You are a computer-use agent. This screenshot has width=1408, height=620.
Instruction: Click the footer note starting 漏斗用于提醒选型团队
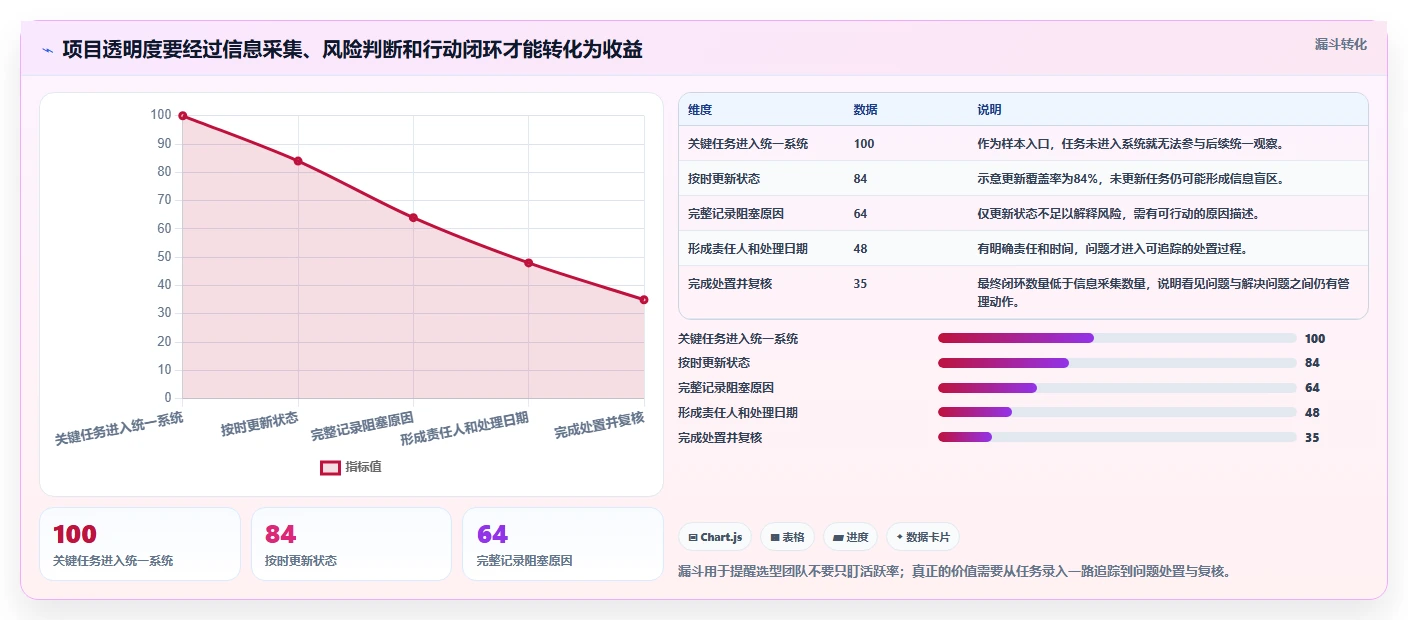[x=954, y=572]
